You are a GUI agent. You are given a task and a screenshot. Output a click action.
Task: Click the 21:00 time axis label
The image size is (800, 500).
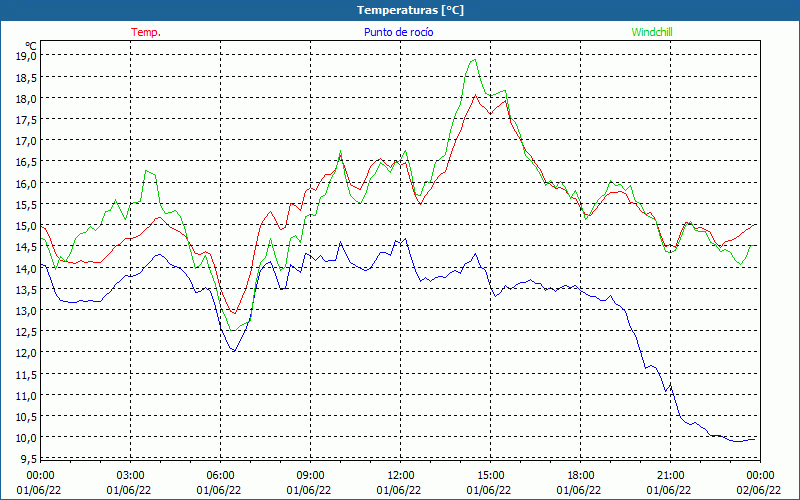point(670,475)
